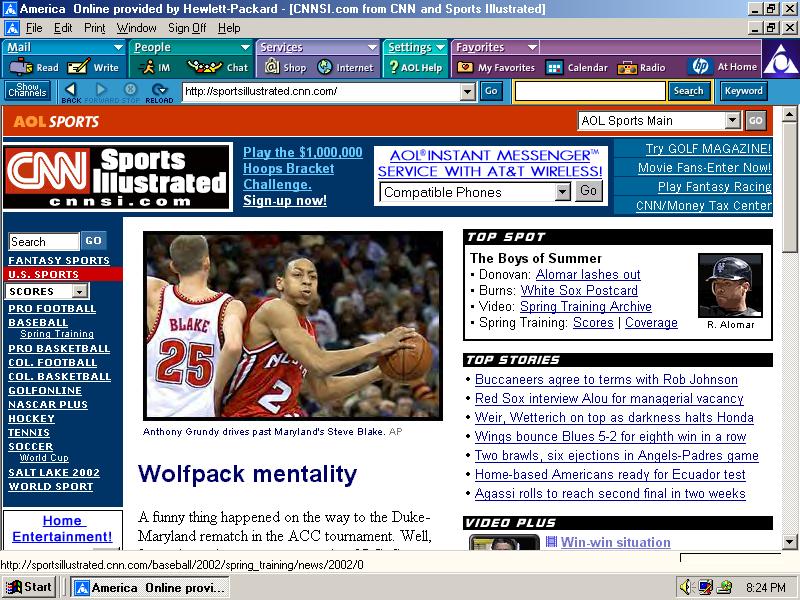Open the Calendar icon

tap(554, 68)
